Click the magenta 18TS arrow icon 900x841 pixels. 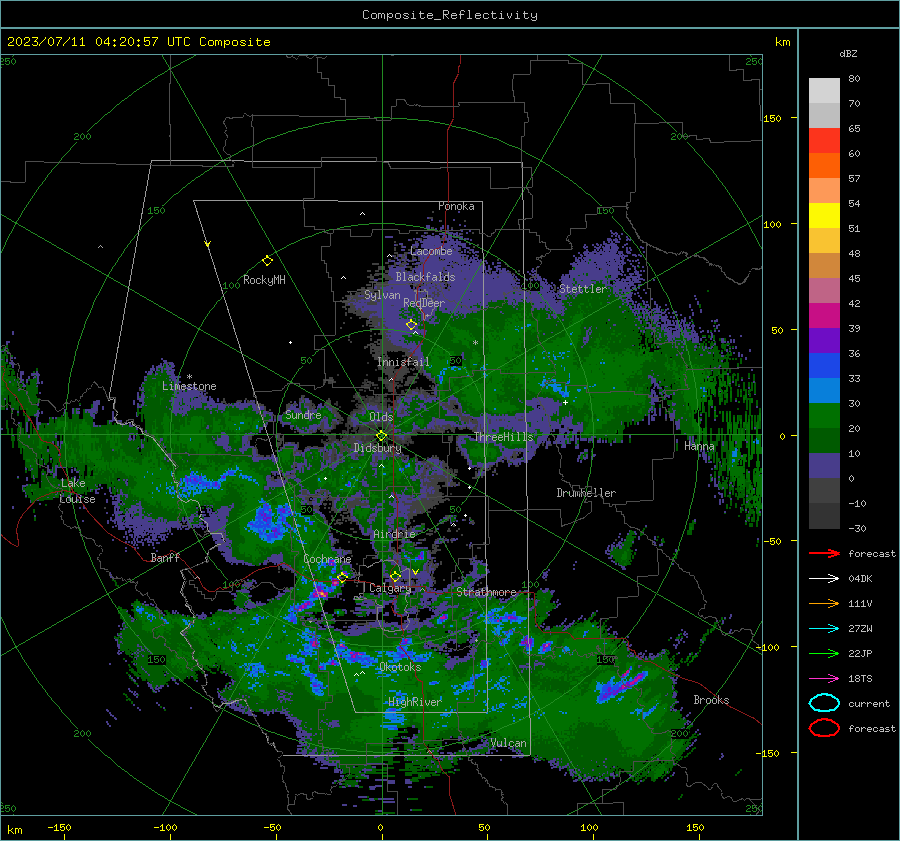pos(824,679)
